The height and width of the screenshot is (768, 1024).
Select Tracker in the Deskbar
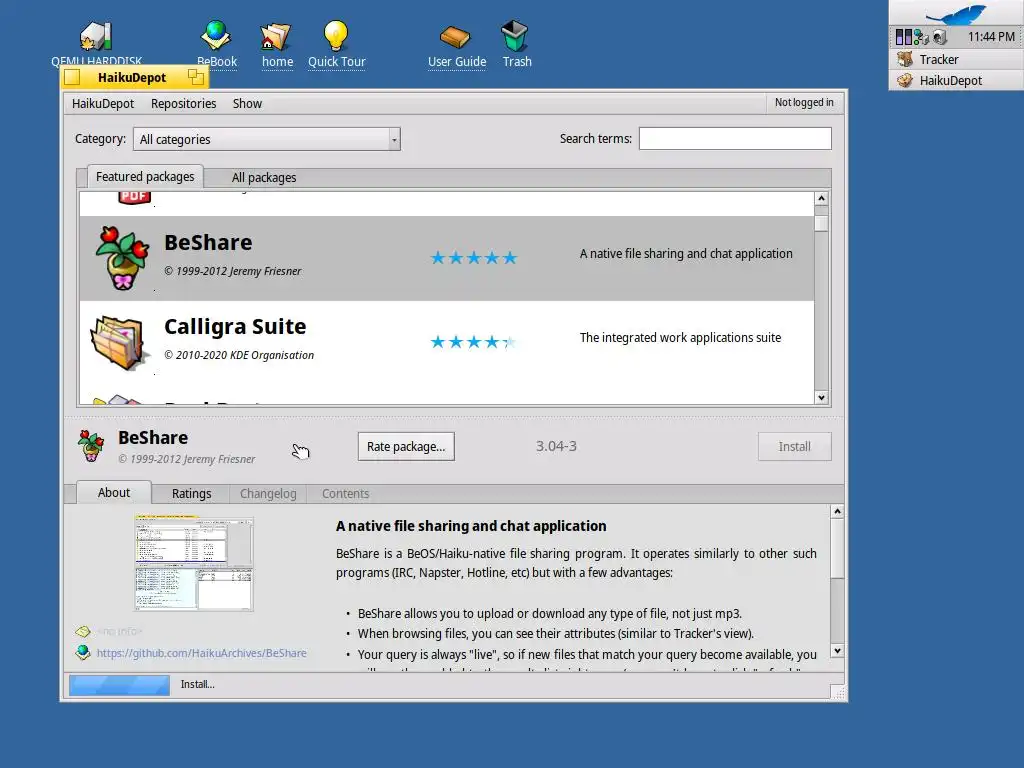[x=956, y=59]
